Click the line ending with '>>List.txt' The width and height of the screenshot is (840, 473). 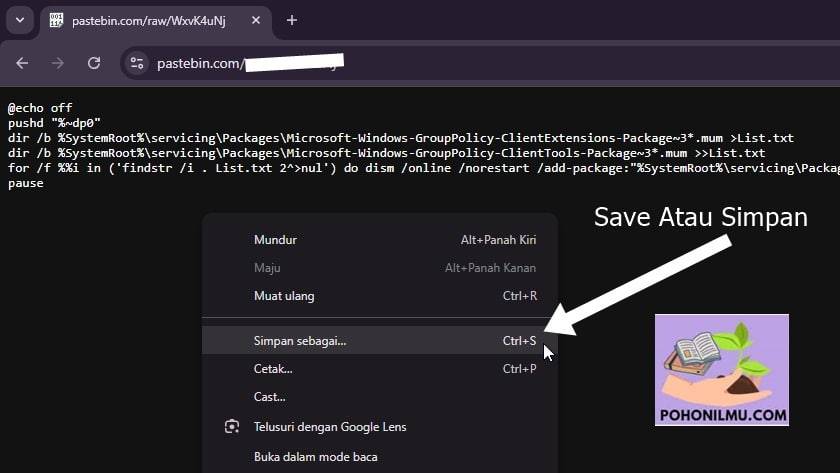(386, 153)
